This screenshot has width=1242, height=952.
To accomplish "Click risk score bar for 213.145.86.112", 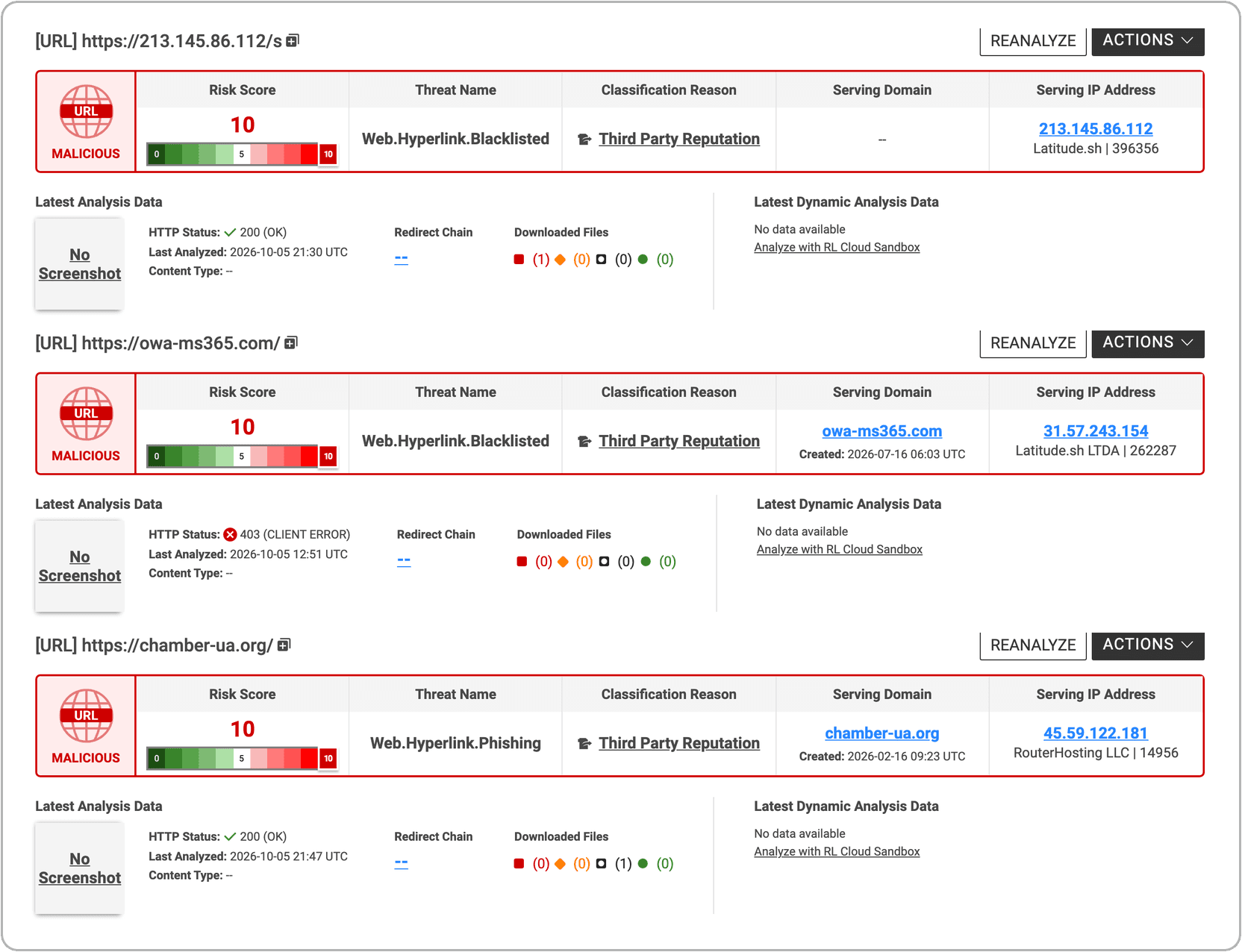I will coord(242,154).
